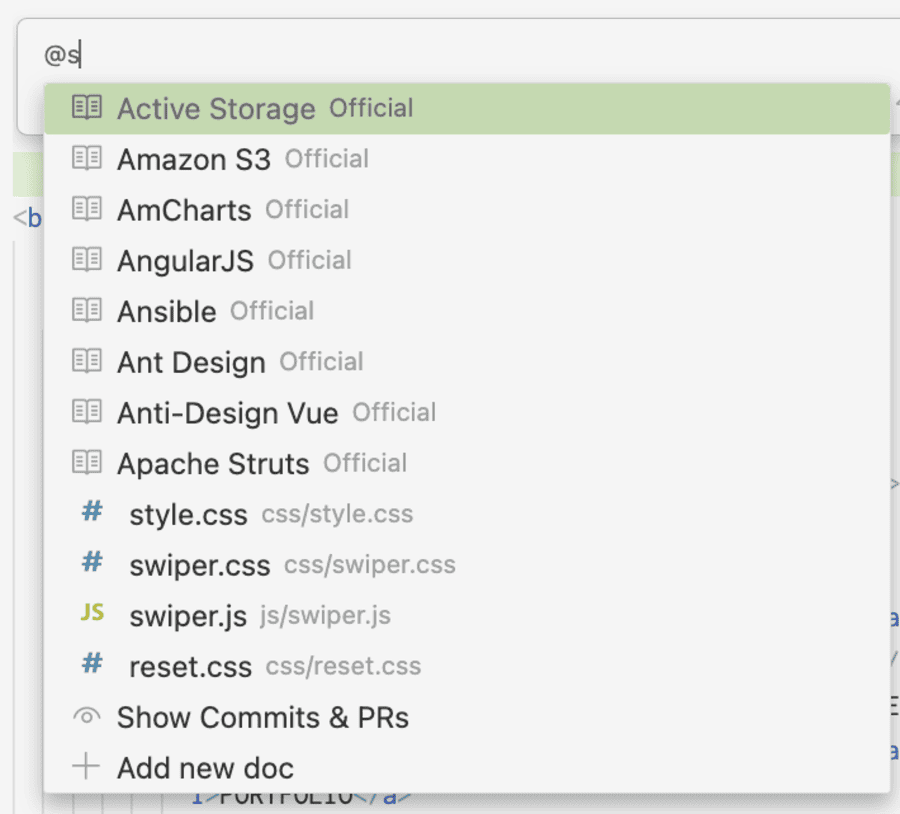Image resolution: width=900 pixels, height=814 pixels.
Task: Choose the style.css file suggestion
Action: click(467, 514)
